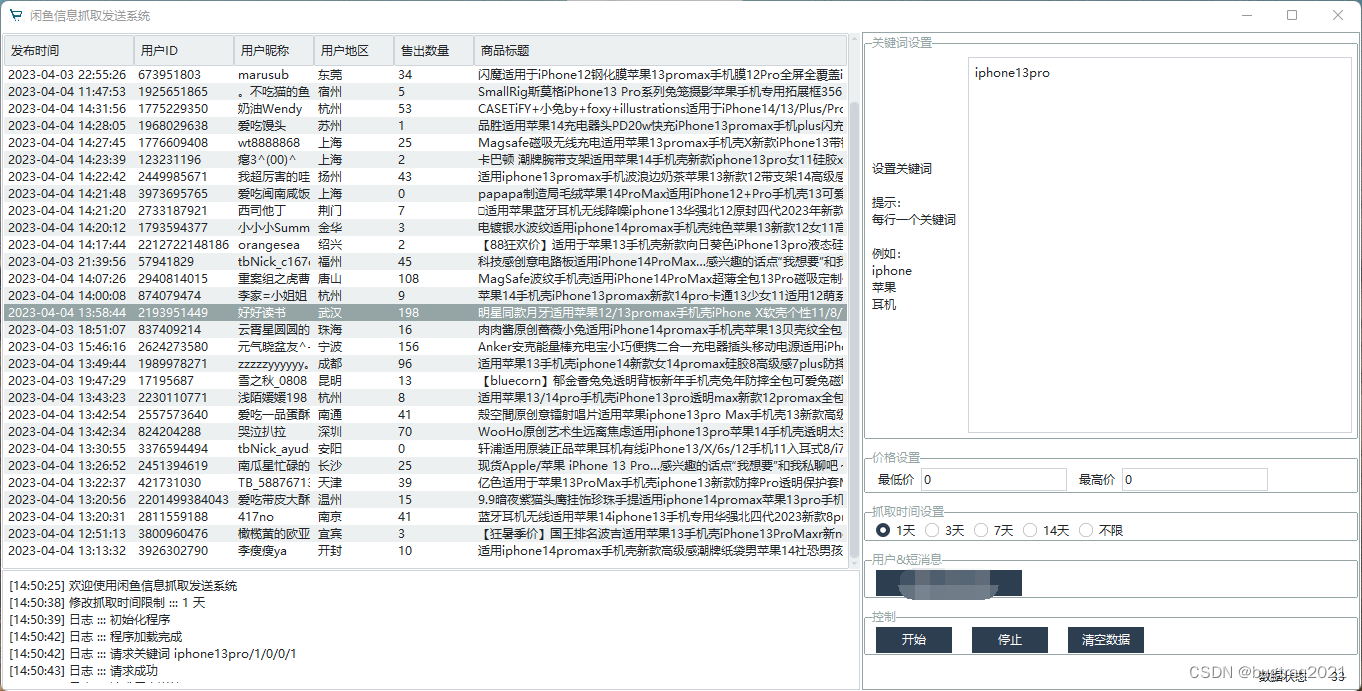Screen dimensions: 1362x691
Task: Sort by the 商品标题 column header
Action: [x=660, y=51]
